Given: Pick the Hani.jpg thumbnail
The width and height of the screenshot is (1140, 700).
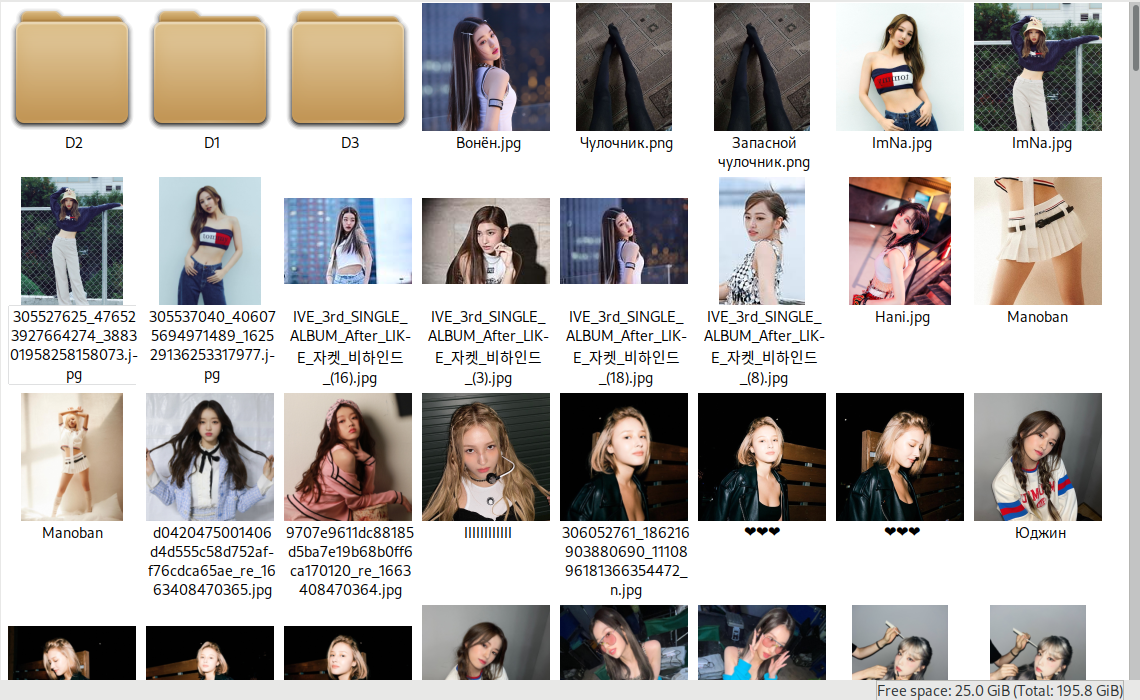Looking at the screenshot, I should pos(900,241).
